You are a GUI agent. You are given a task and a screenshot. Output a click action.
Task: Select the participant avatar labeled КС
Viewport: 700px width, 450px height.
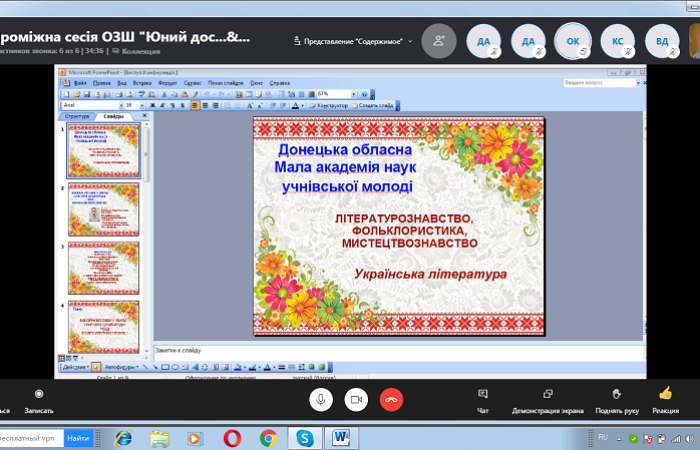coord(618,41)
